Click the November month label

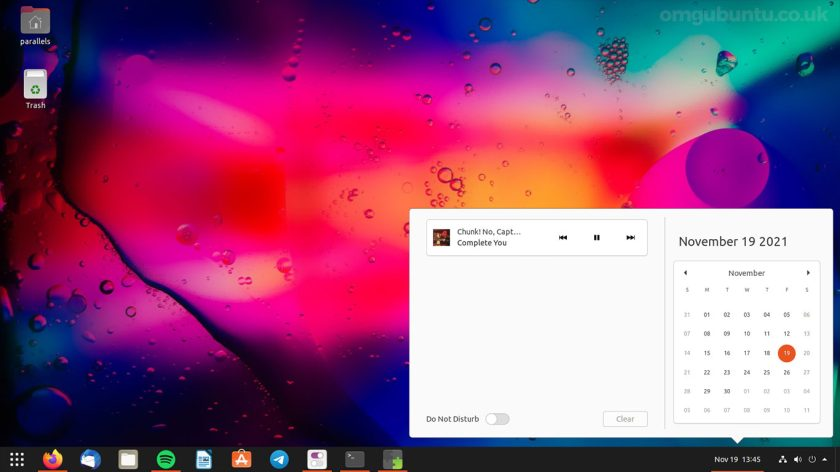[746, 273]
